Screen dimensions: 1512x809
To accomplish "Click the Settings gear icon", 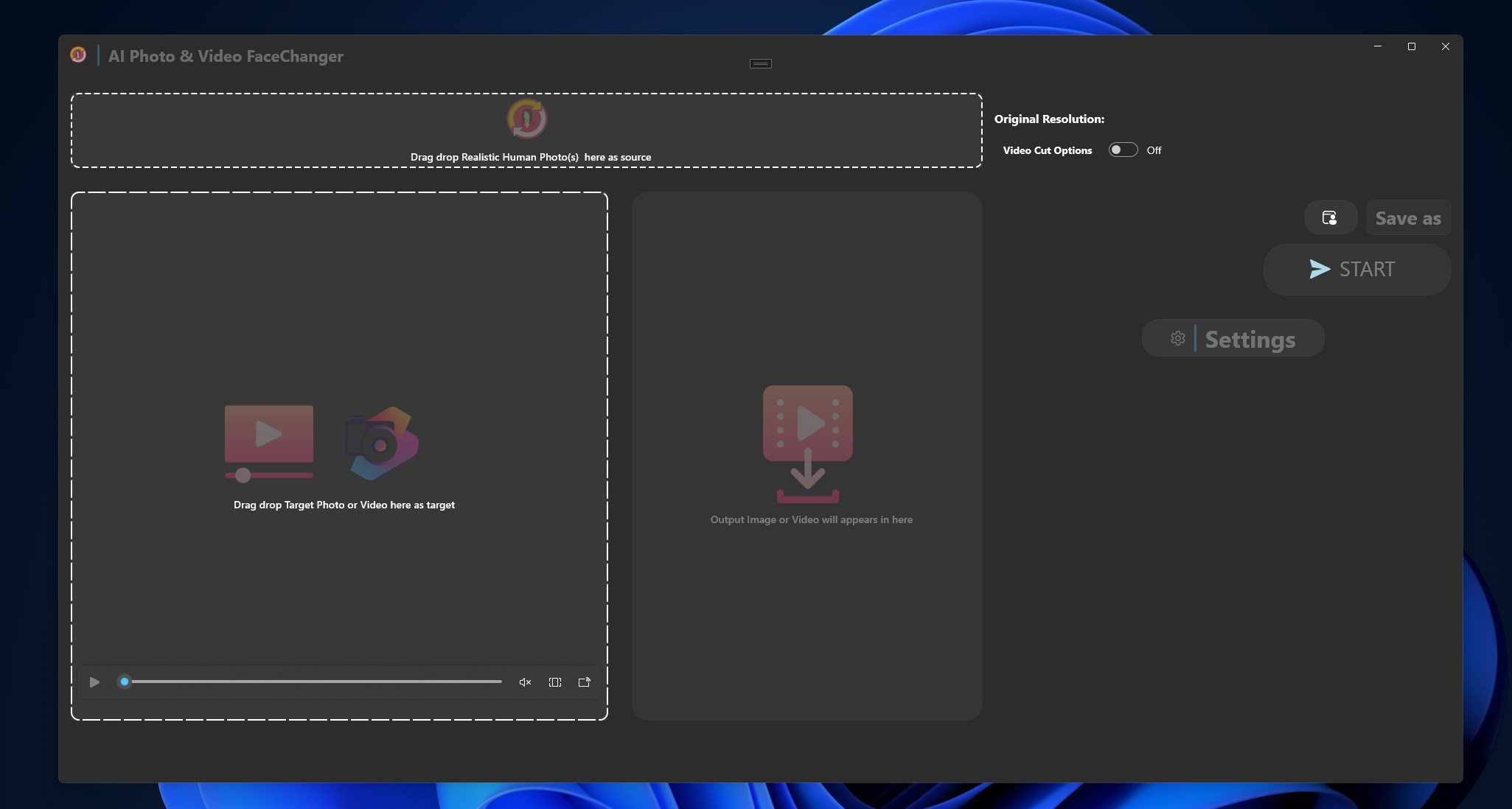I will pos(1177,338).
